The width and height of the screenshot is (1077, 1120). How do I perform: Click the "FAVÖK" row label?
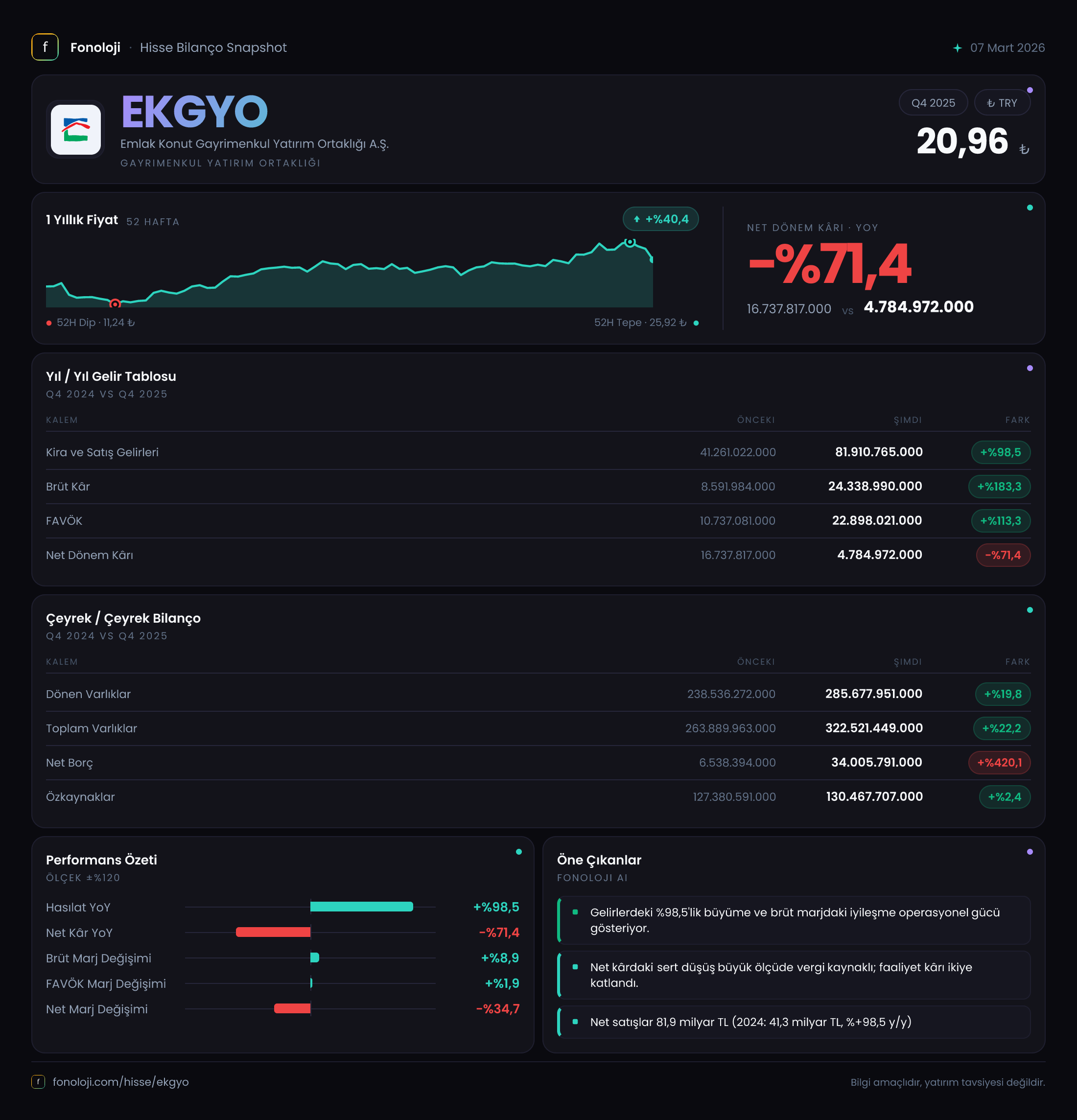coord(64,520)
